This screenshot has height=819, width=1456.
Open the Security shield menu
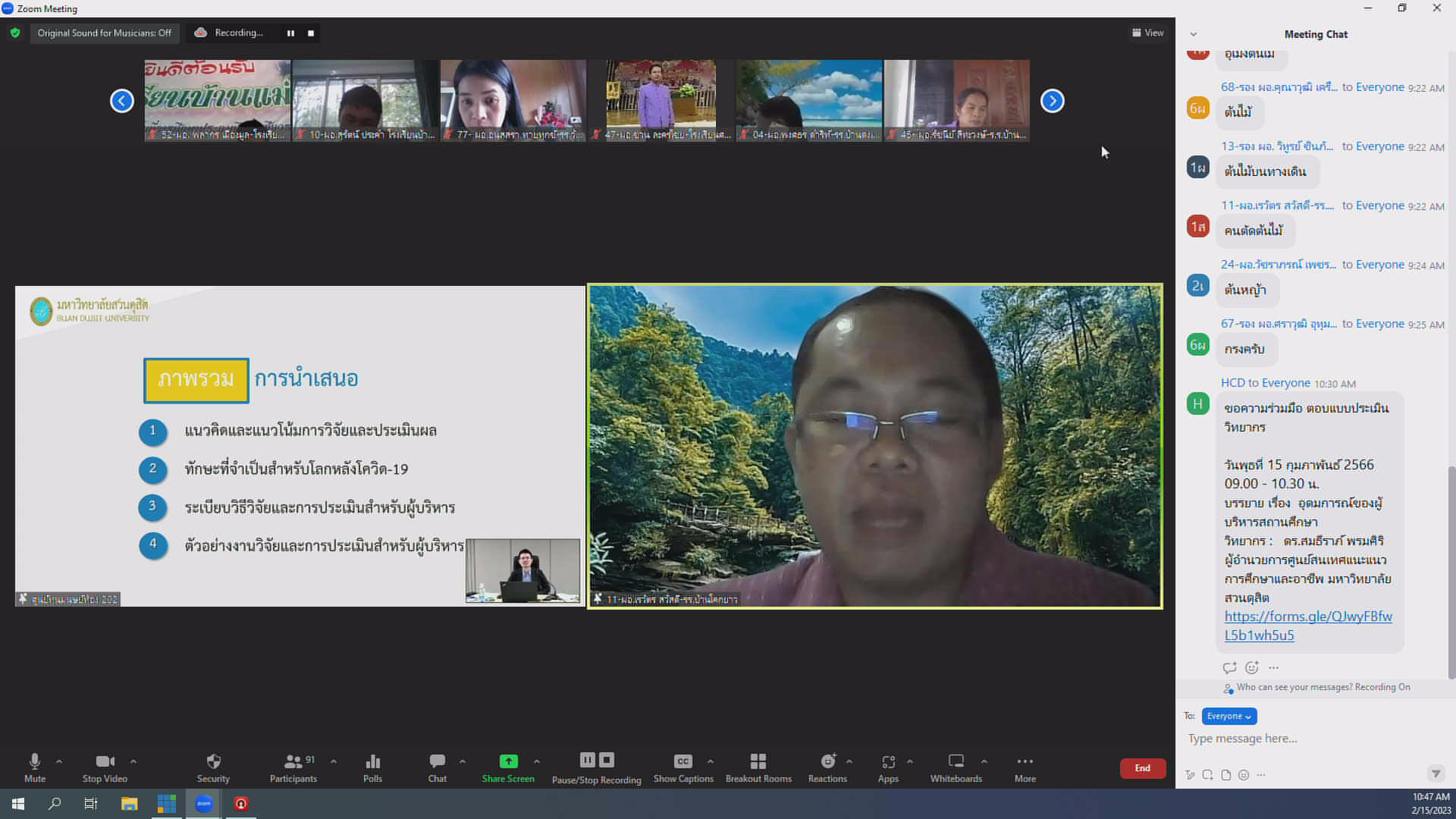tap(213, 767)
